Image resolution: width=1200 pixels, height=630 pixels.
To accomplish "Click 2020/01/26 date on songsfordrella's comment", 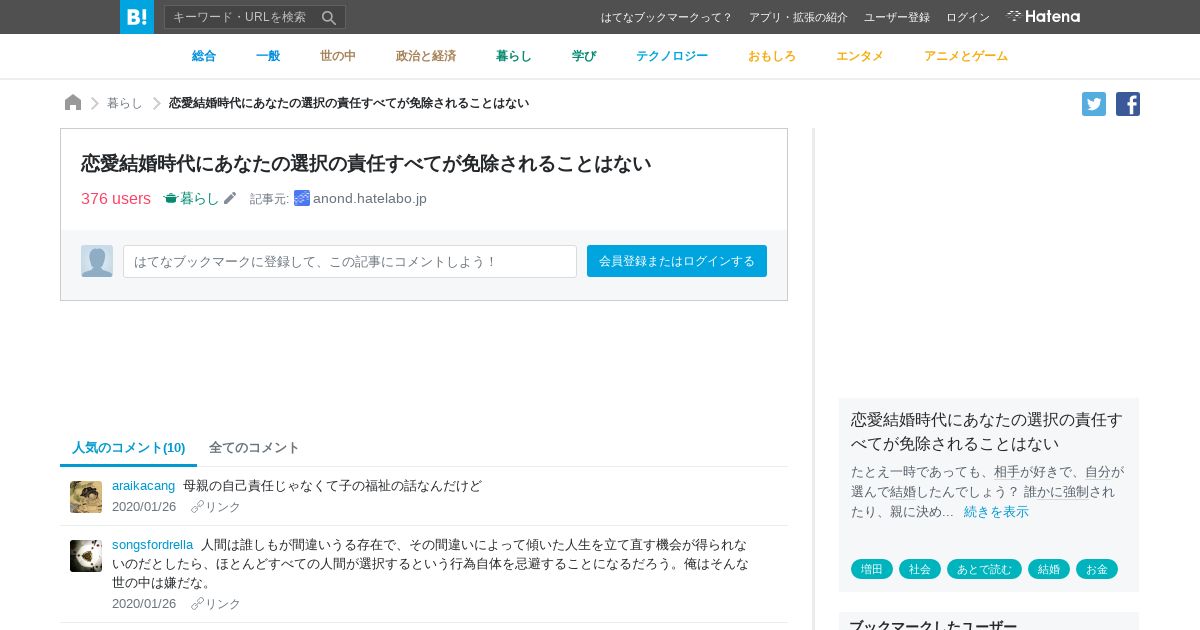I will click(144, 604).
